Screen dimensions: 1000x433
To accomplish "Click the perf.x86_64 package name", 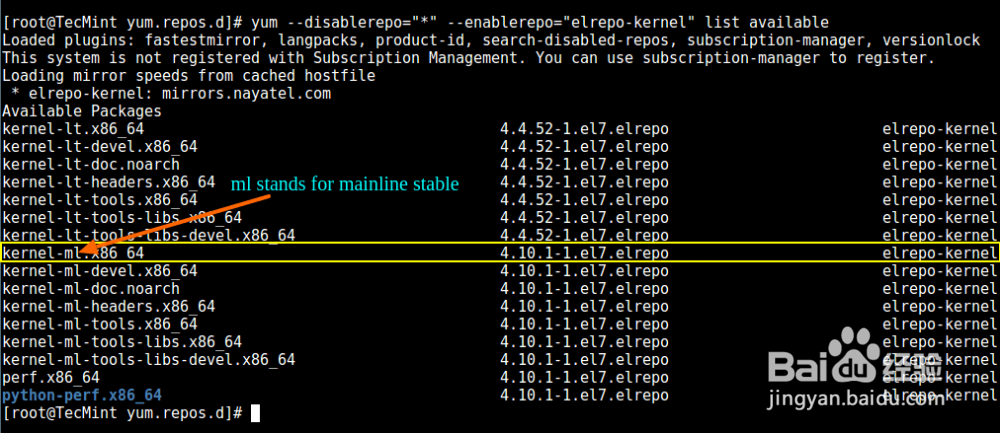I will coord(51,378).
